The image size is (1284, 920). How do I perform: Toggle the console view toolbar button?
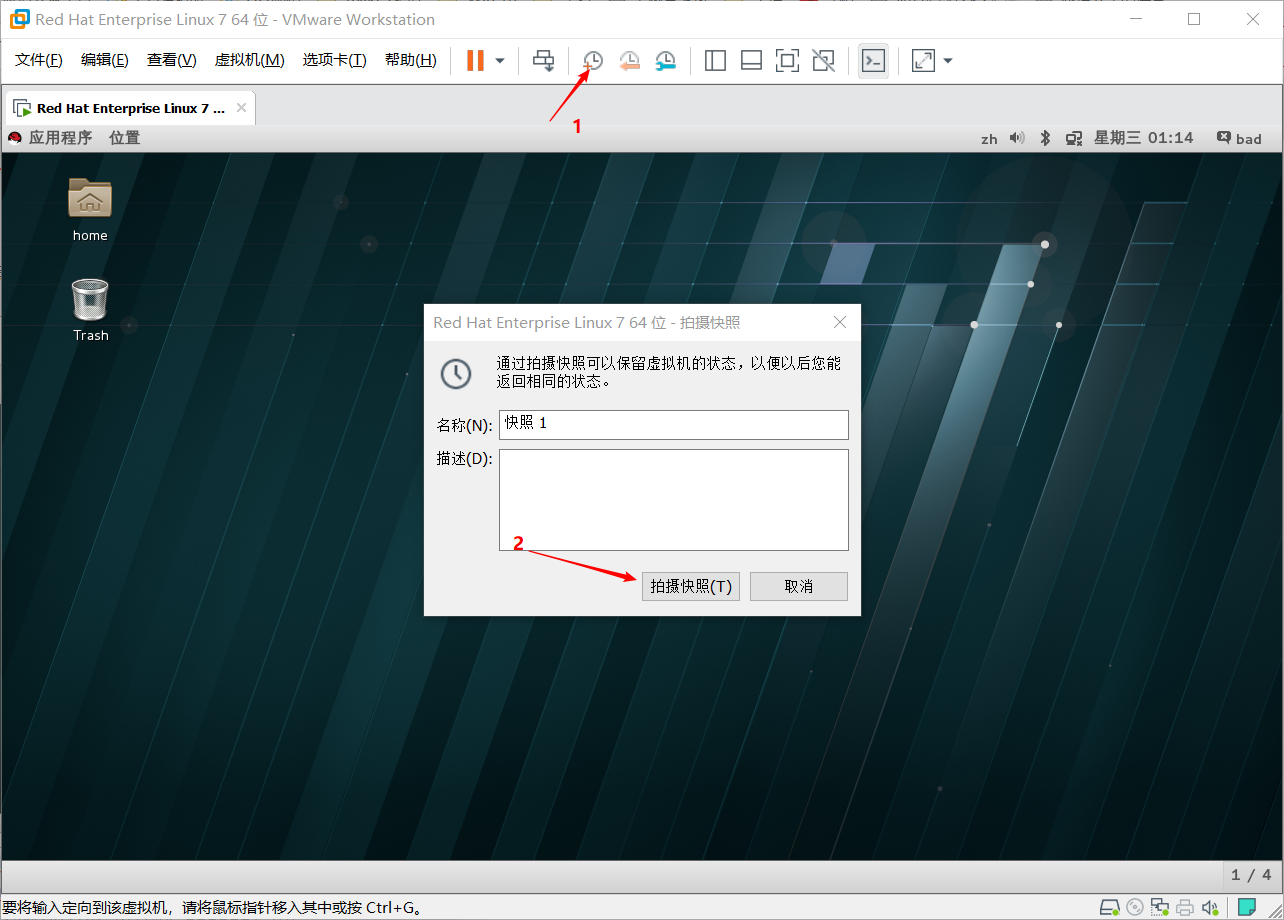tap(873, 61)
